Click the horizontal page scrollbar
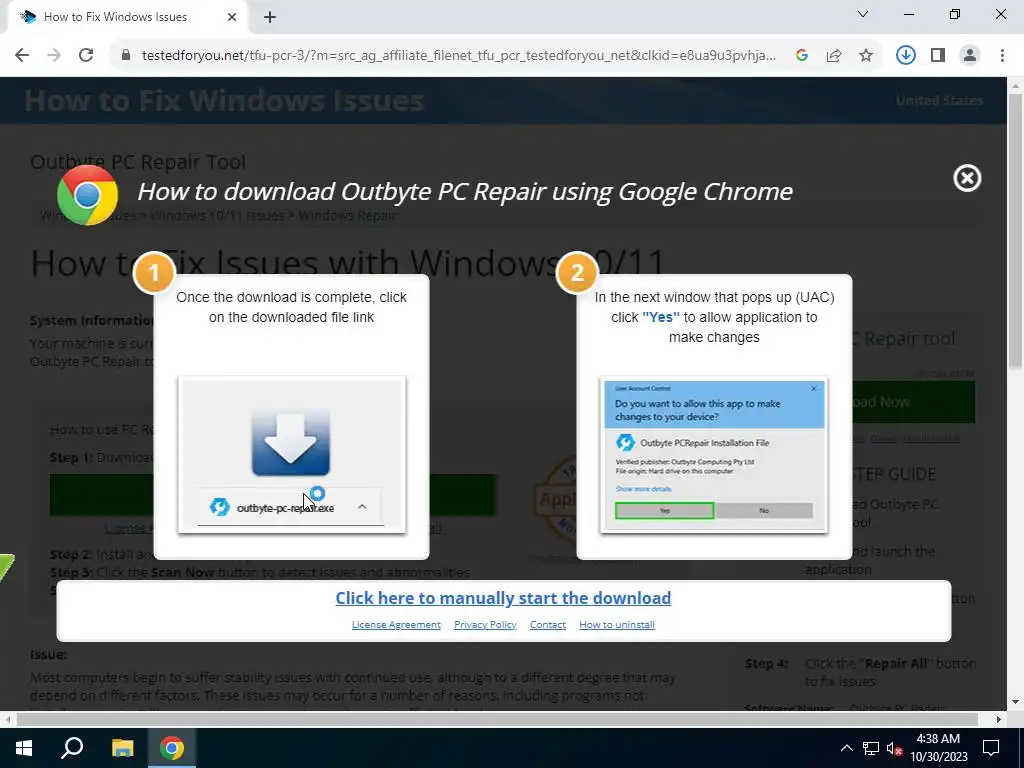The width and height of the screenshot is (1024, 768). (496, 720)
